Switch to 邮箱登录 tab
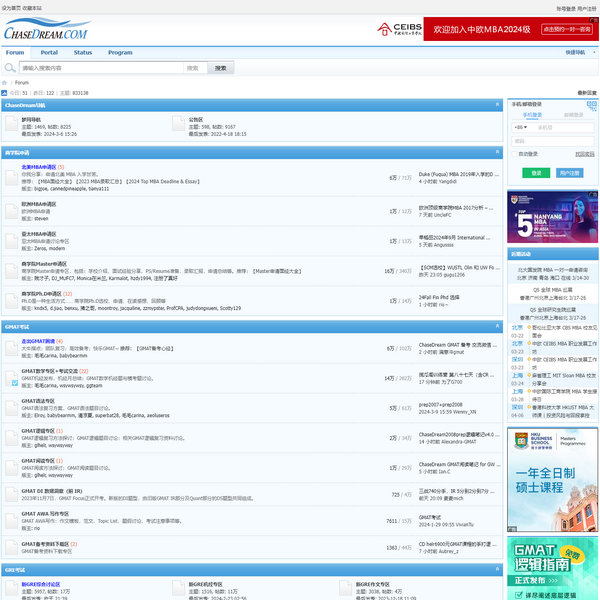 click(x=573, y=114)
